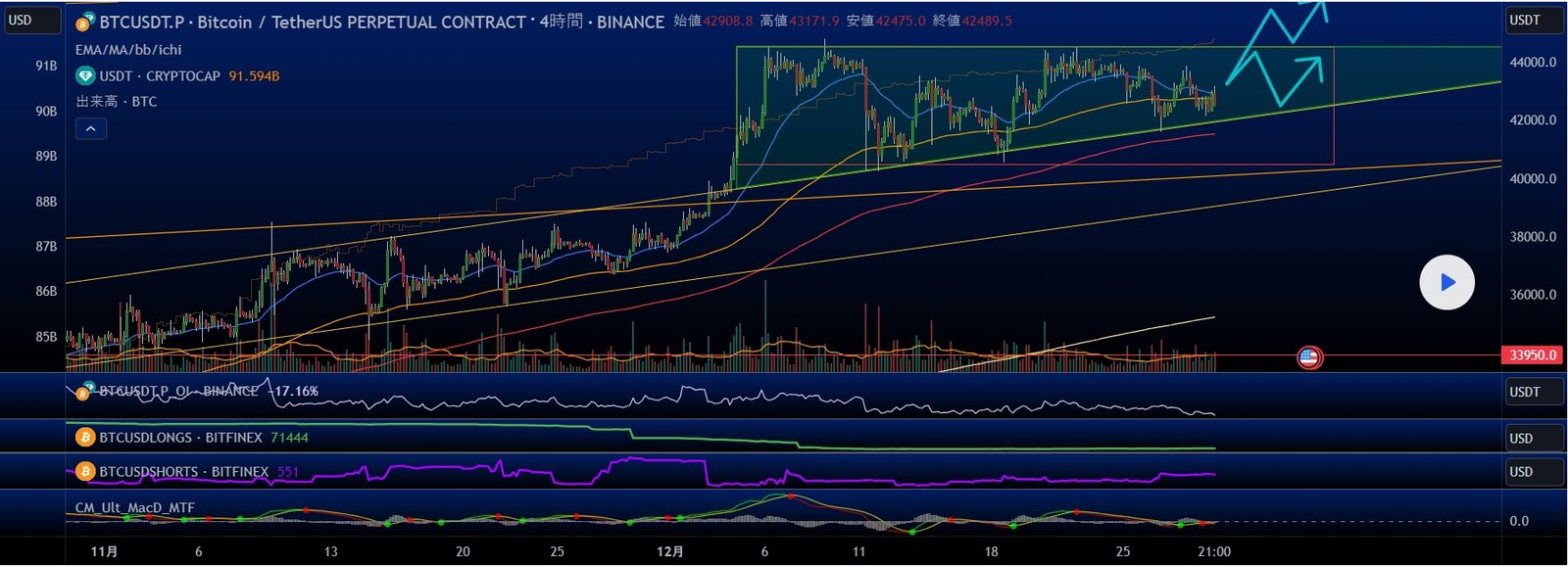Click the 21:00 label on the time axis
This screenshot has height=566, width=1568.
[x=1213, y=551]
